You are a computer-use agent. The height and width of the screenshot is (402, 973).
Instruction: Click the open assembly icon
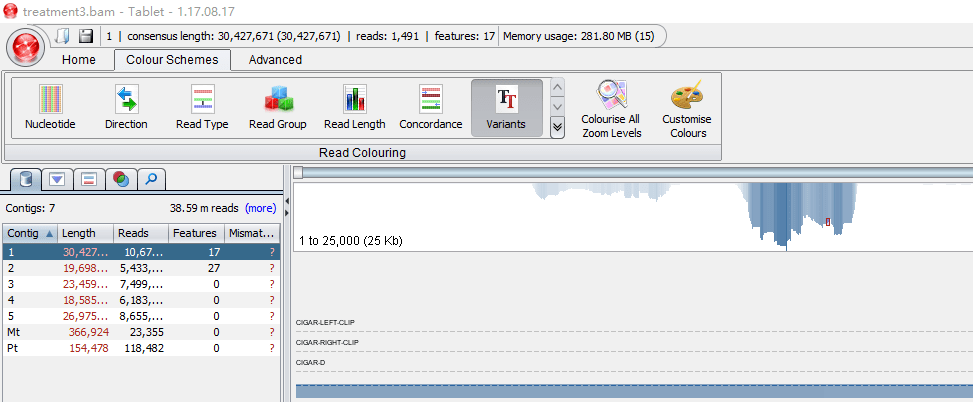pos(61,36)
